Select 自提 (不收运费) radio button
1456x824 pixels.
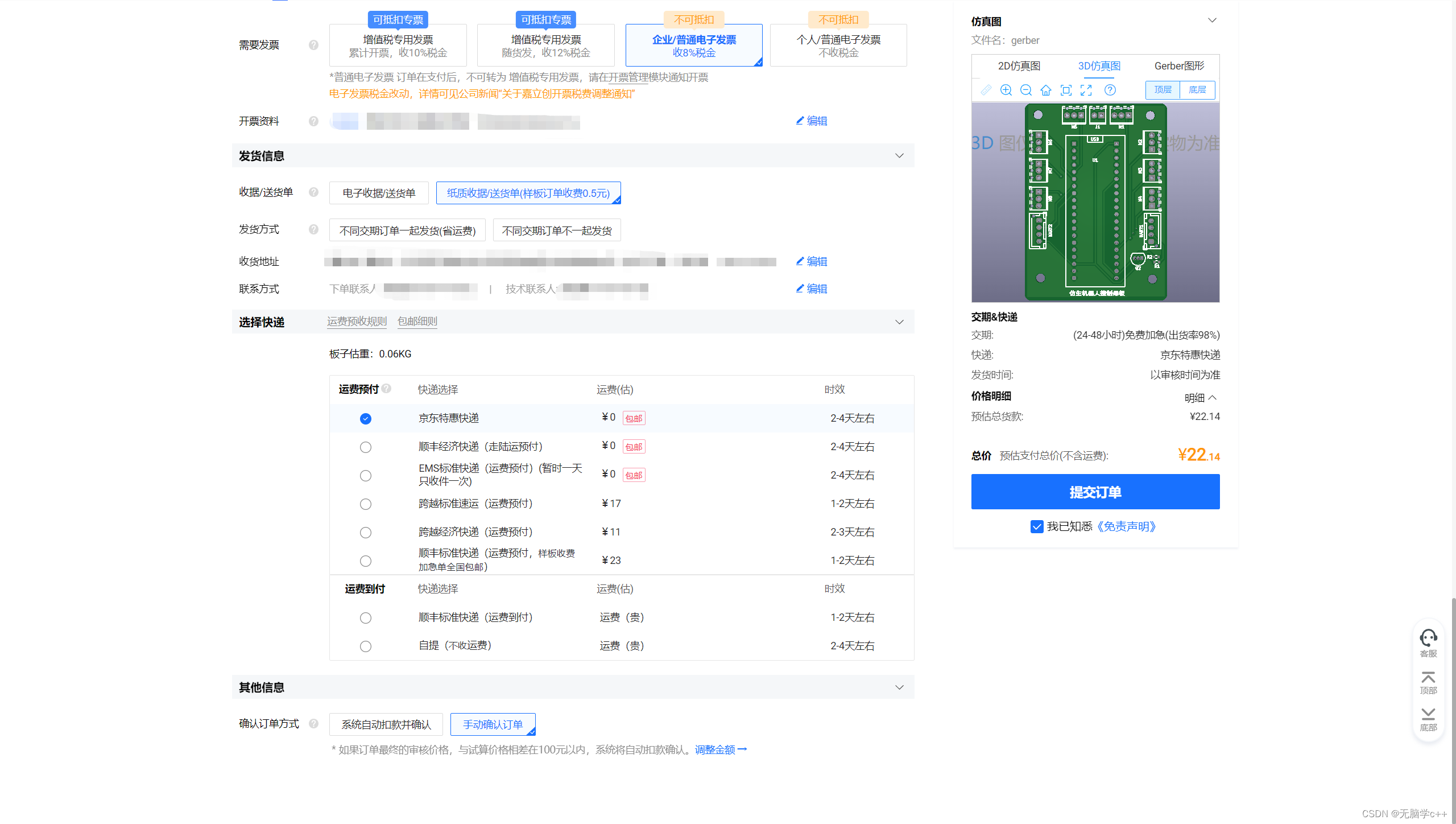coord(366,646)
